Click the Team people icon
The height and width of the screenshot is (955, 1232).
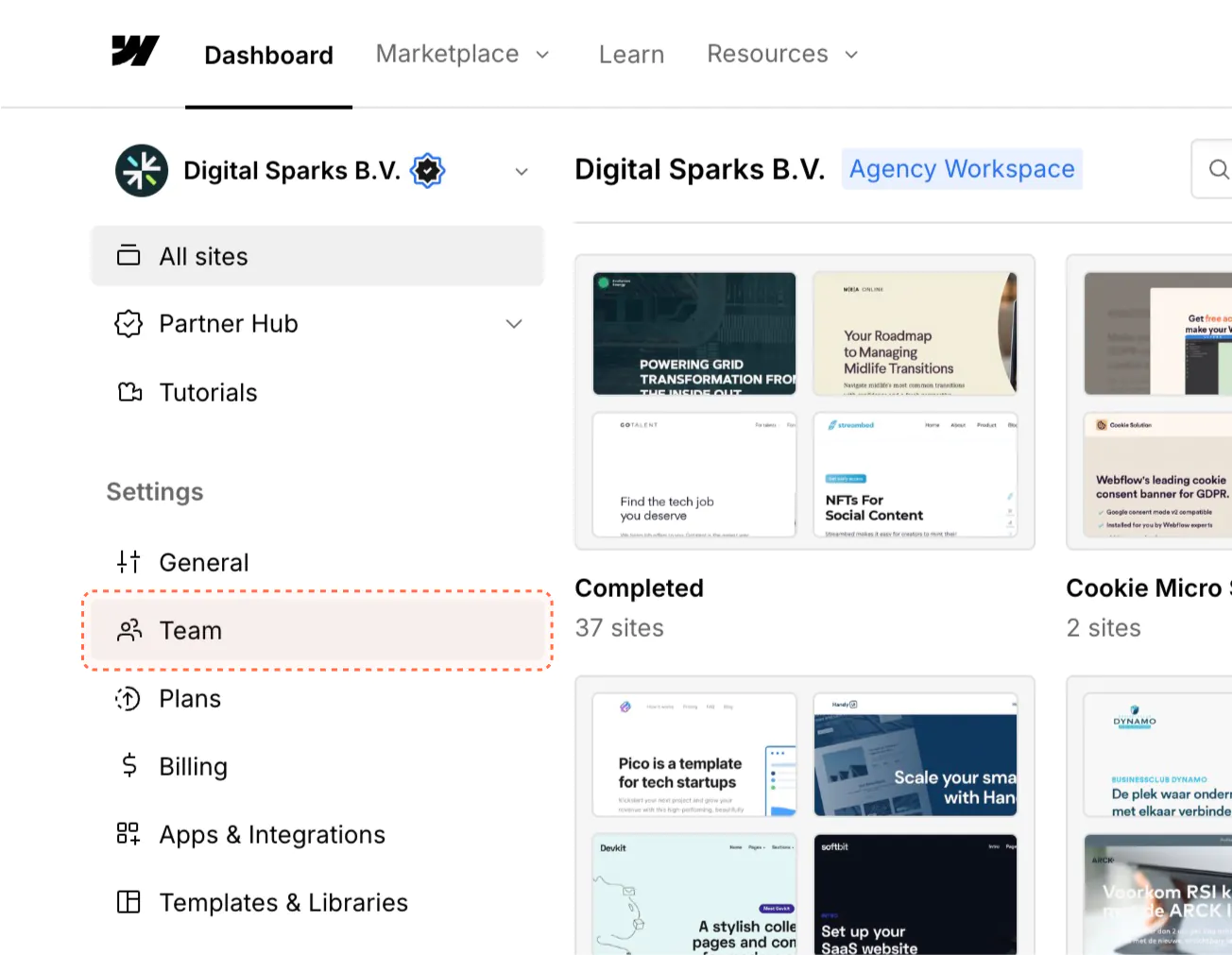(129, 630)
